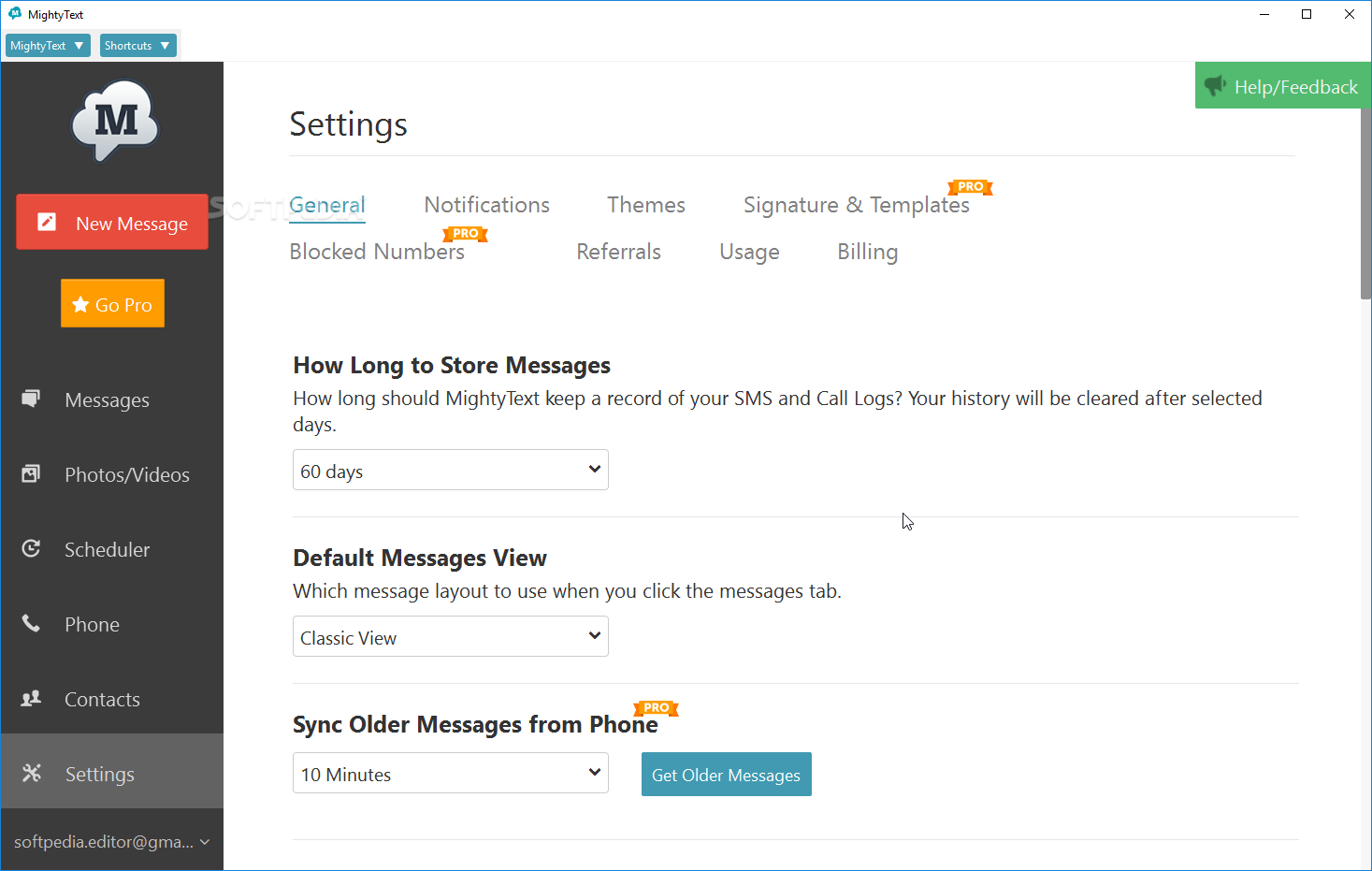Click the Photos/Videos gallery icon

pyautogui.click(x=31, y=473)
